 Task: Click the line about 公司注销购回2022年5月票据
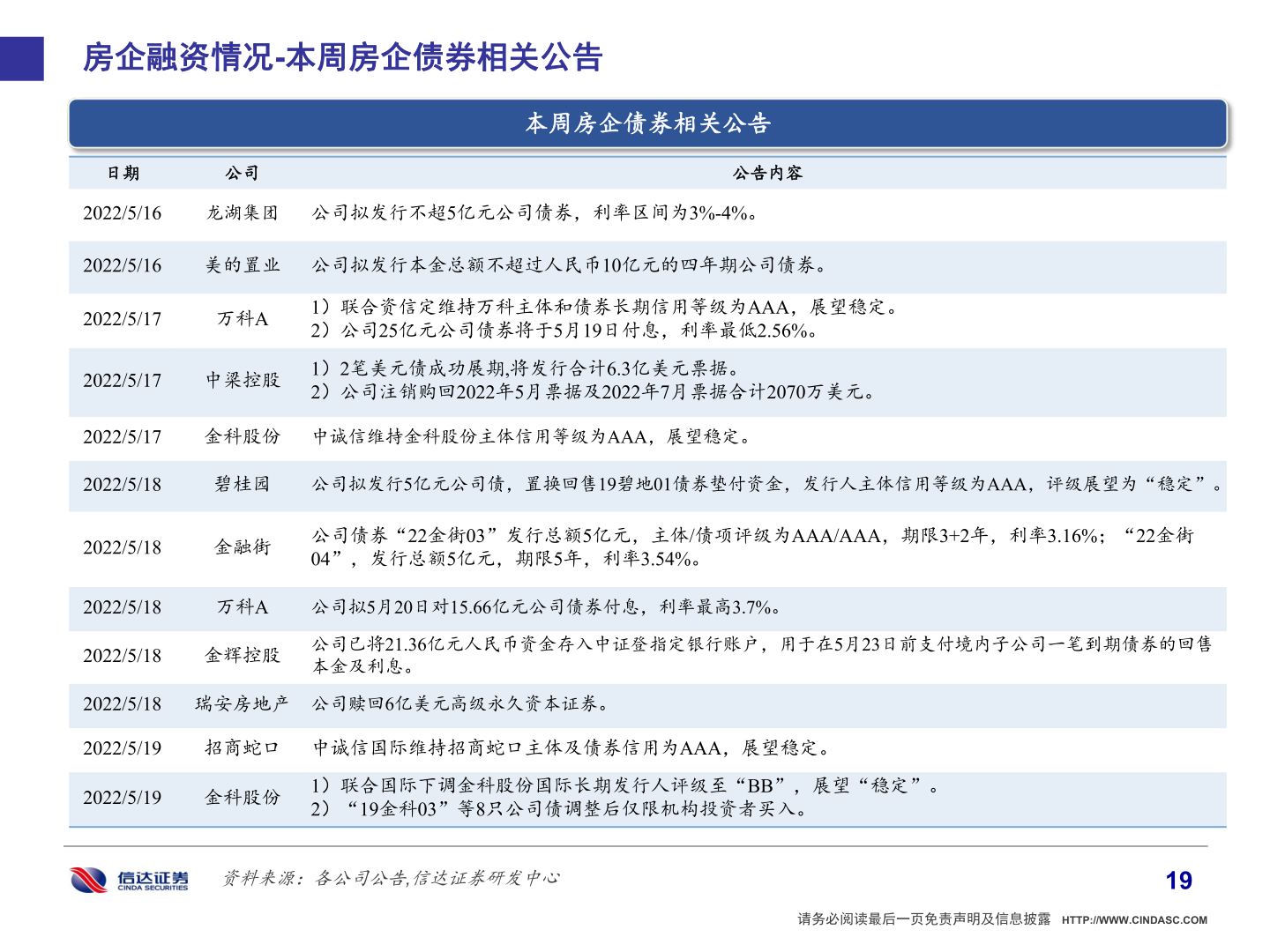pyautogui.click(x=593, y=391)
